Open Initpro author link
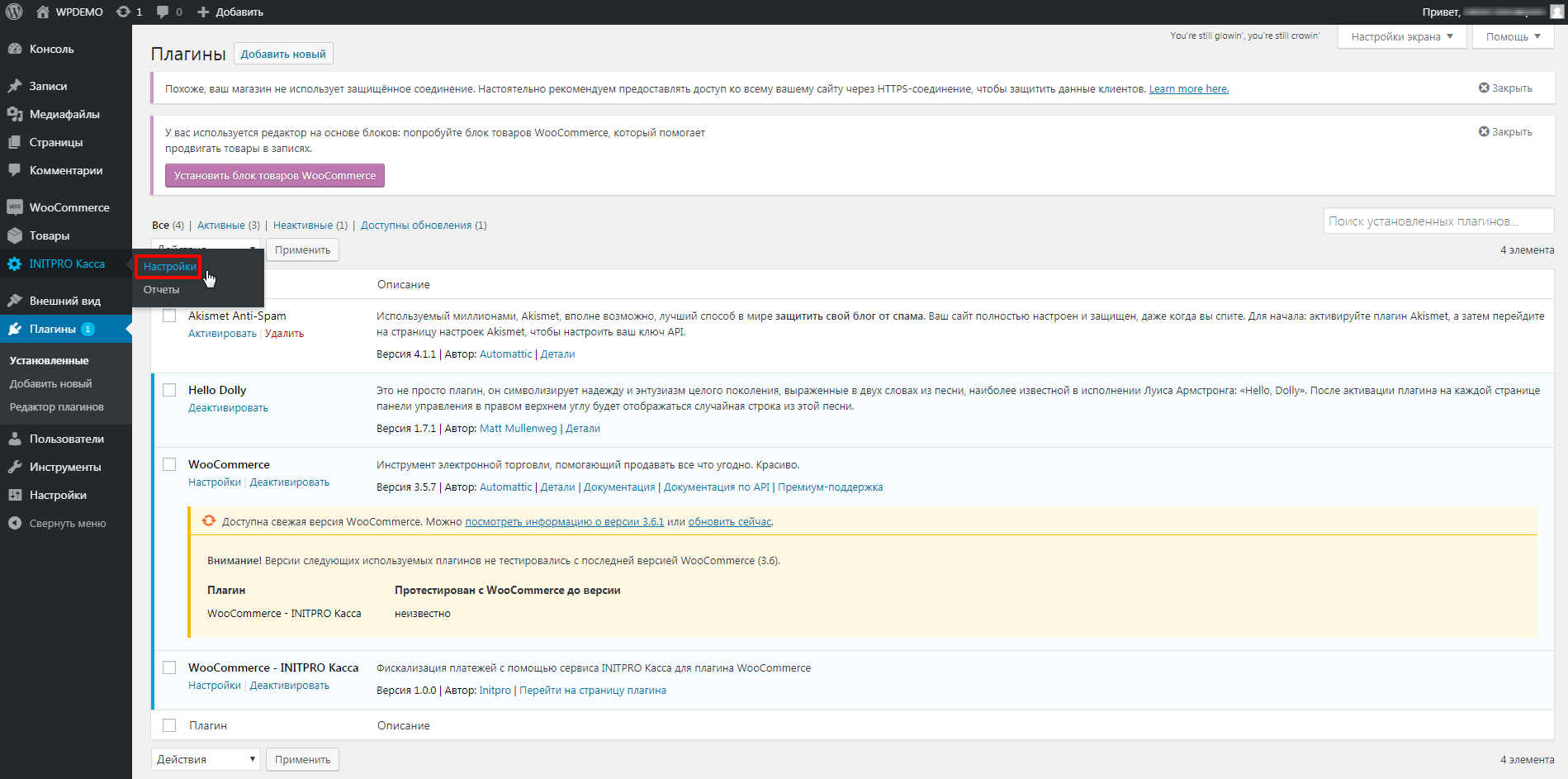 (x=495, y=690)
